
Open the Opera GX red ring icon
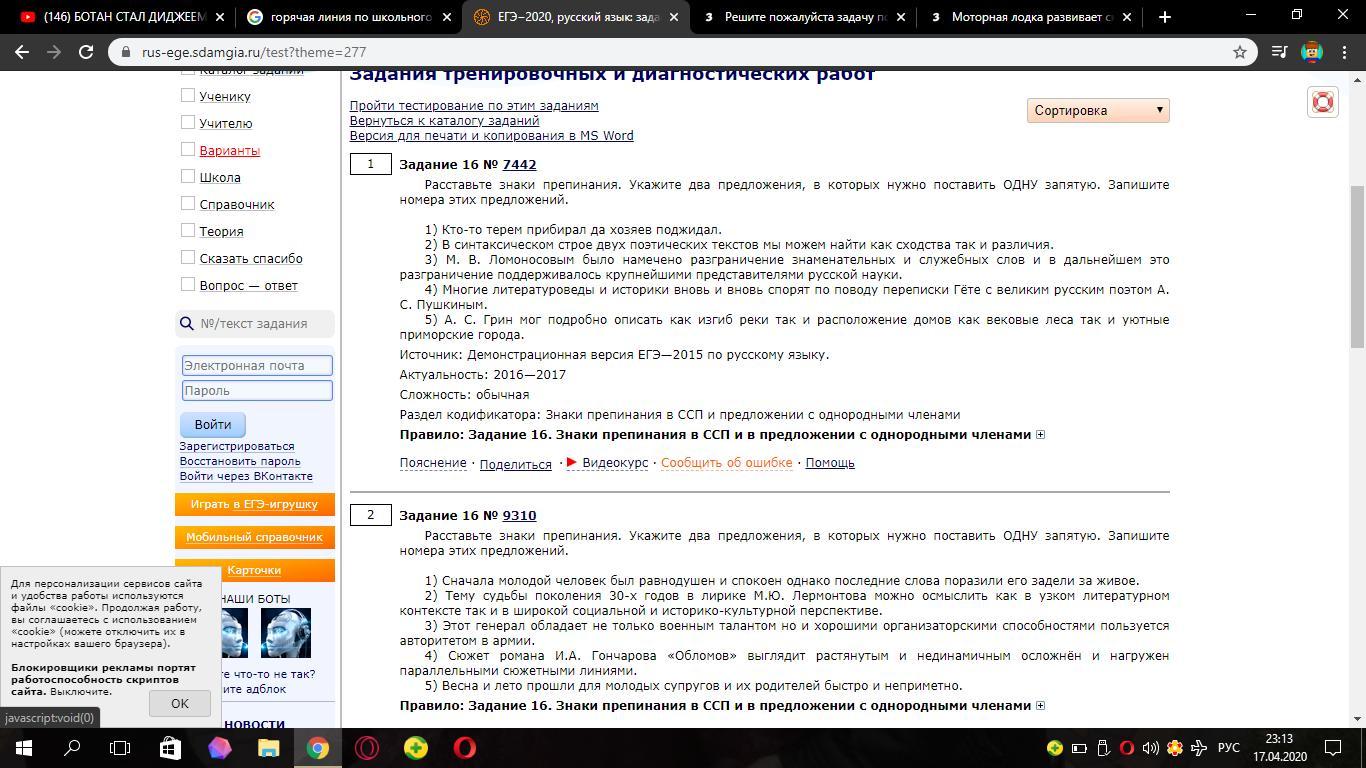click(367, 748)
